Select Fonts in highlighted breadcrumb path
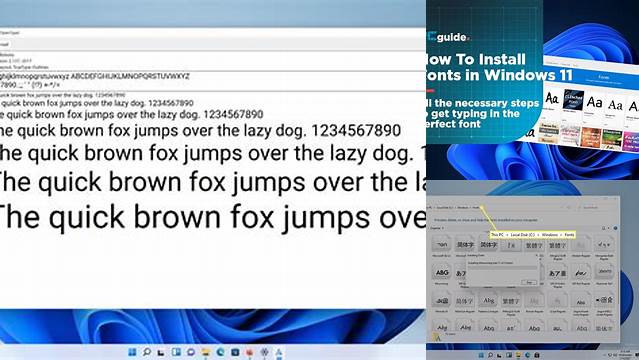Image resolution: width=639 pixels, height=360 pixels. 569,235
